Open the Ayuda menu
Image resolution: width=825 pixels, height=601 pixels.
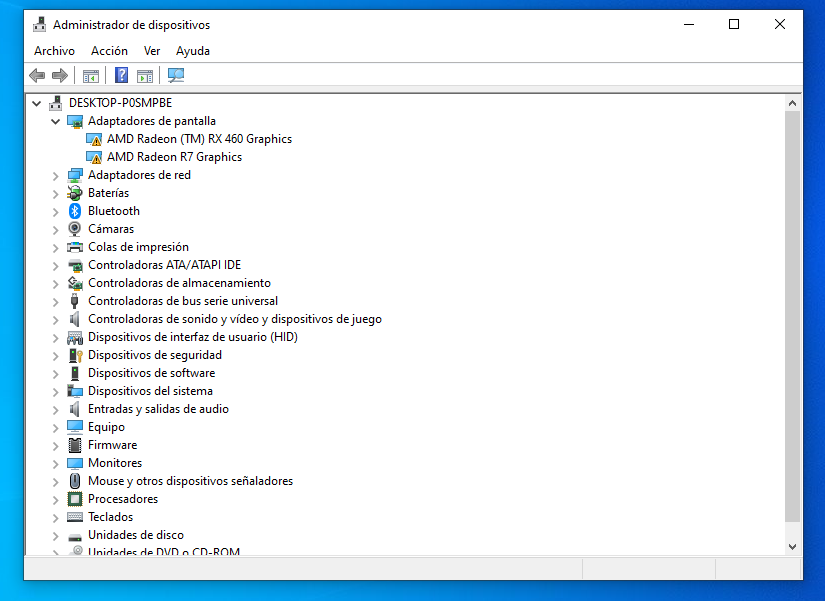coord(193,51)
